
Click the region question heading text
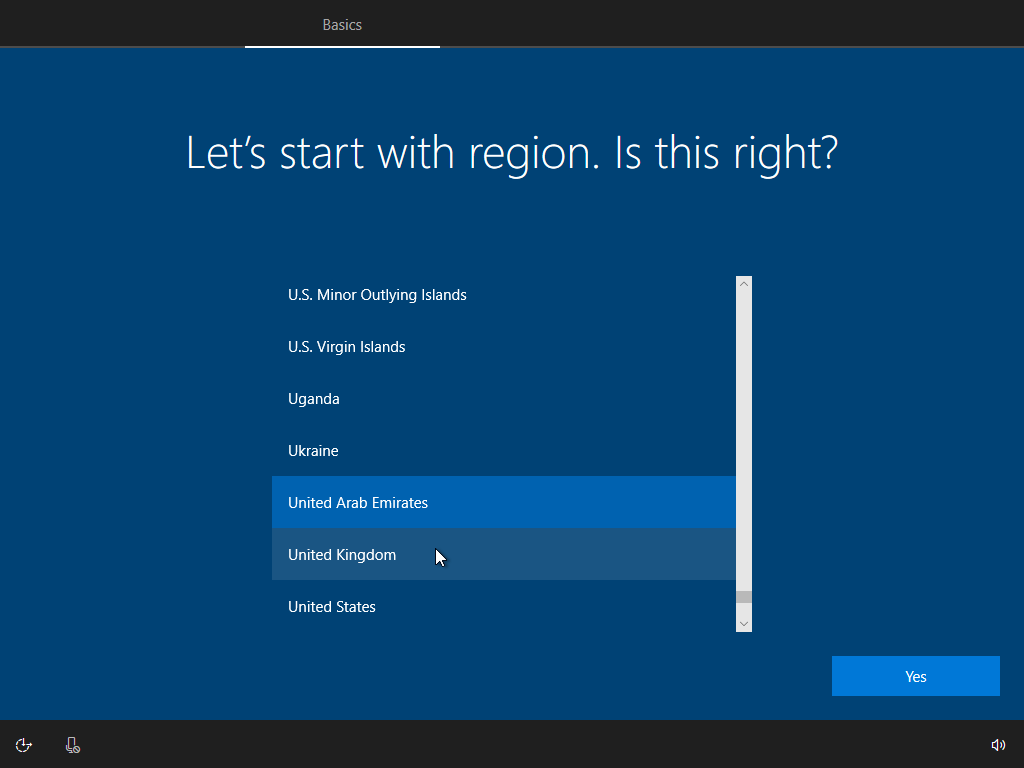click(511, 153)
